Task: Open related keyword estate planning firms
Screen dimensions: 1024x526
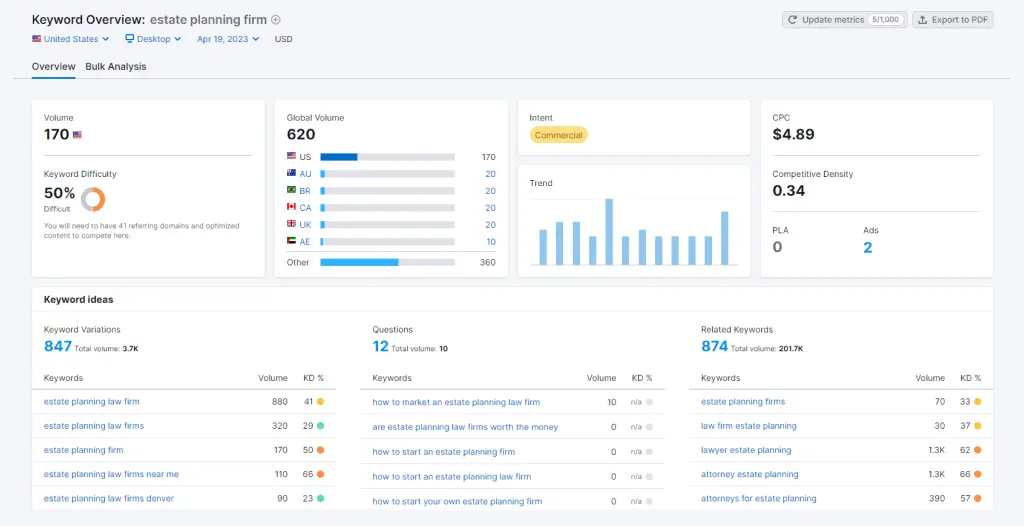Action: [x=743, y=401]
